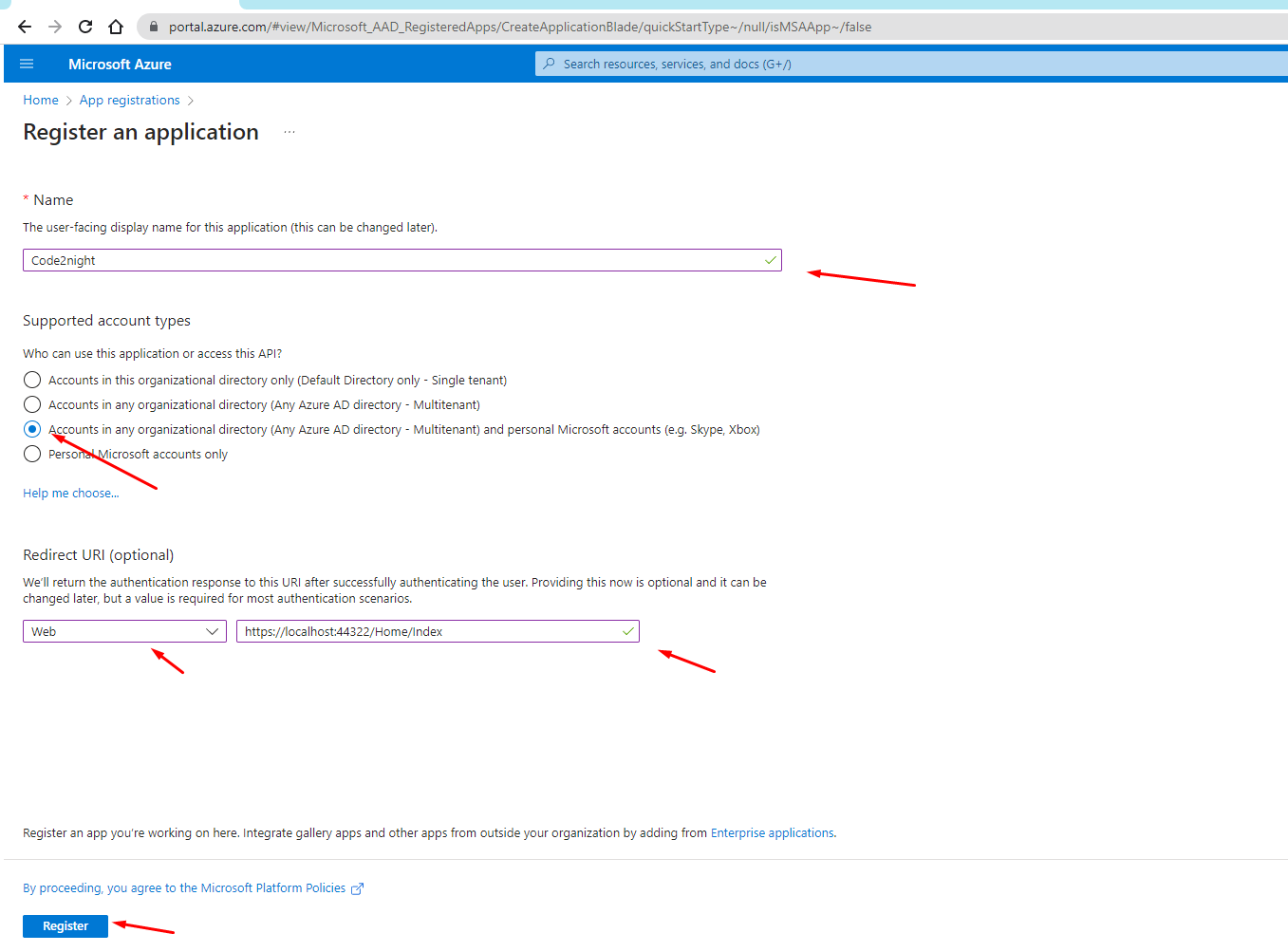Reload the page with refresh icon
The image size is (1288, 952).
[85, 27]
